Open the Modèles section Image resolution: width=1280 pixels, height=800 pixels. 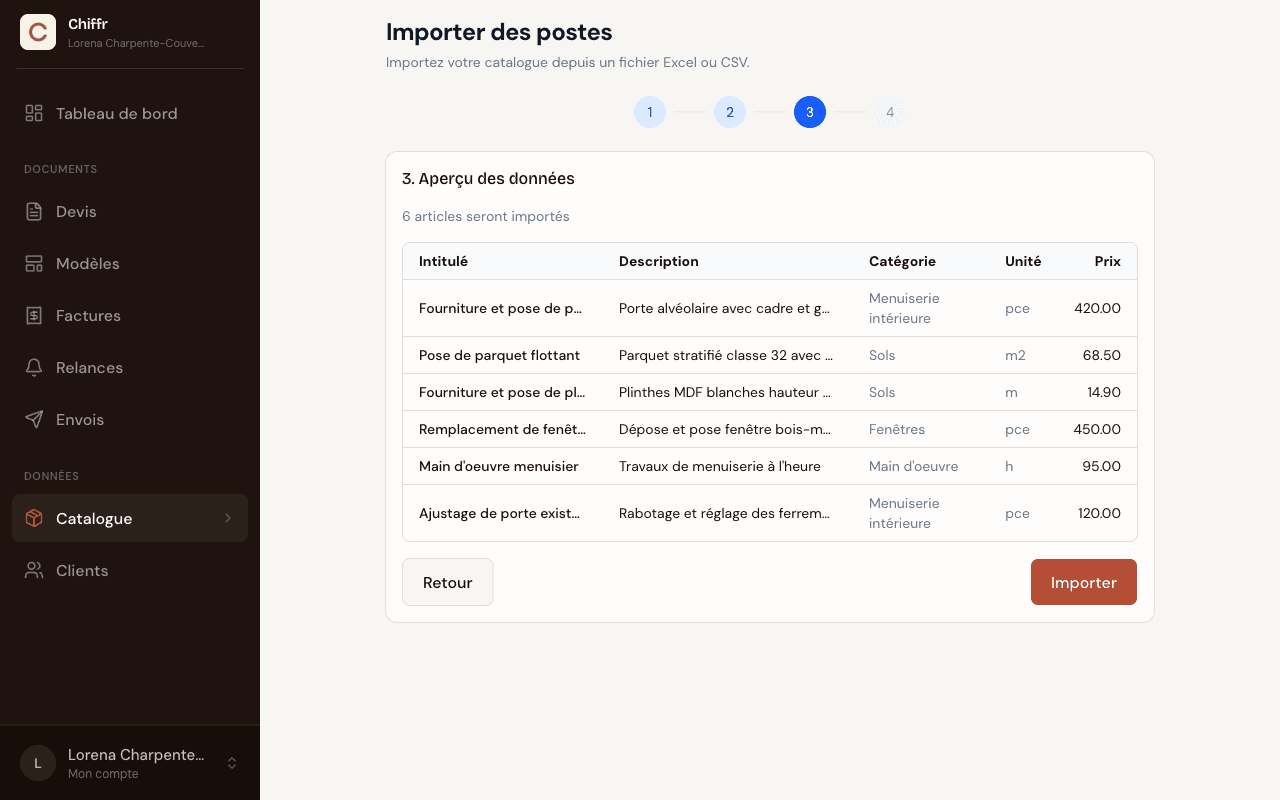pyautogui.click(x=130, y=263)
